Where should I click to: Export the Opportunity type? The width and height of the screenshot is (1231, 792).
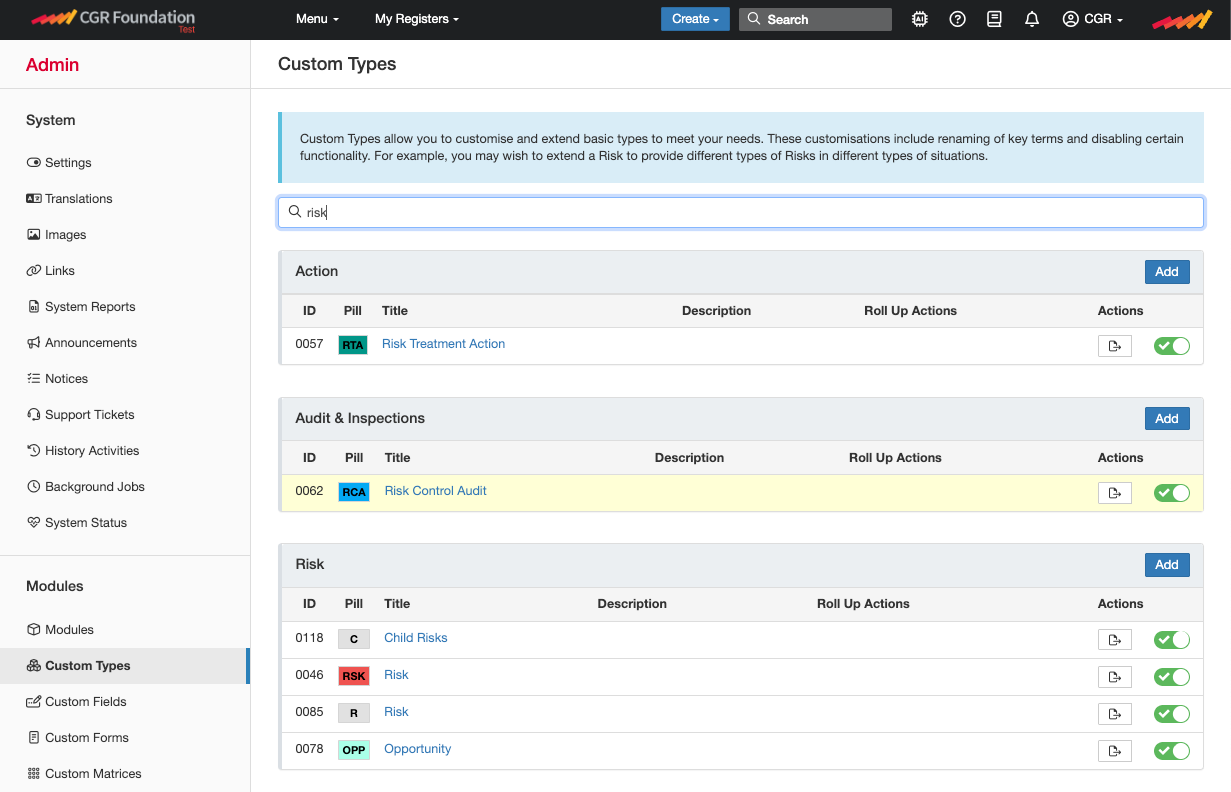pyautogui.click(x=1114, y=751)
